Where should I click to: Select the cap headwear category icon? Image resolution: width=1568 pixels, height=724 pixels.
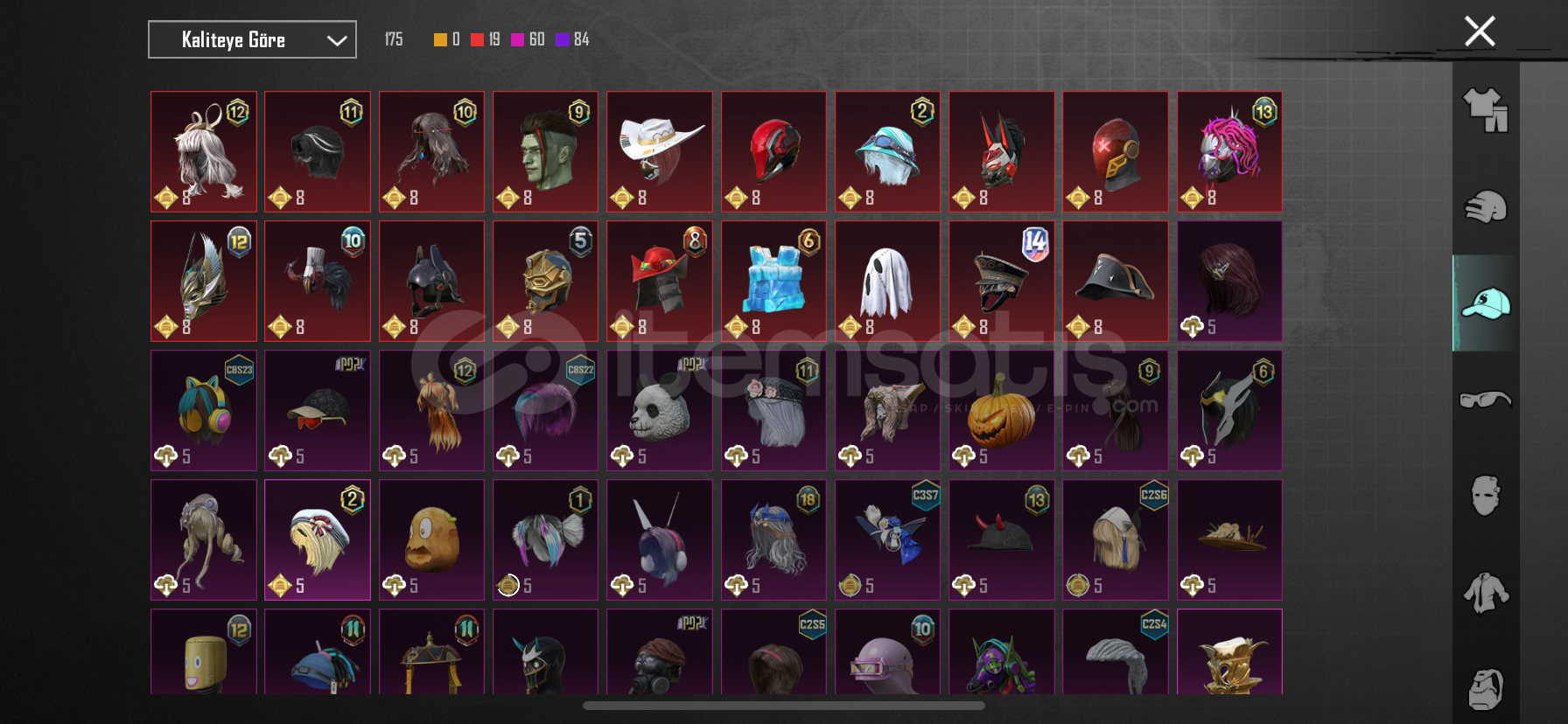[x=1486, y=303]
